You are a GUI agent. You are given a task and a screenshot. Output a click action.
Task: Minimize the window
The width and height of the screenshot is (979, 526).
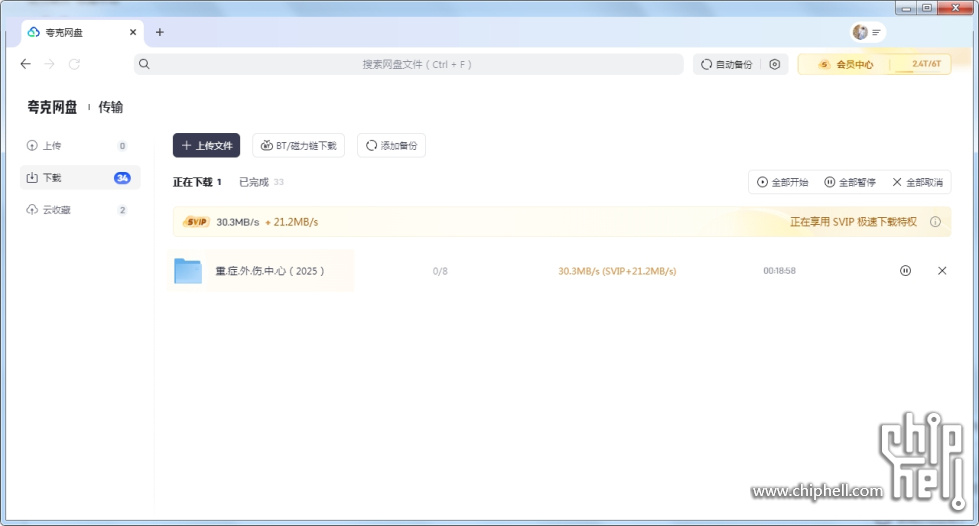click(906, 8)
